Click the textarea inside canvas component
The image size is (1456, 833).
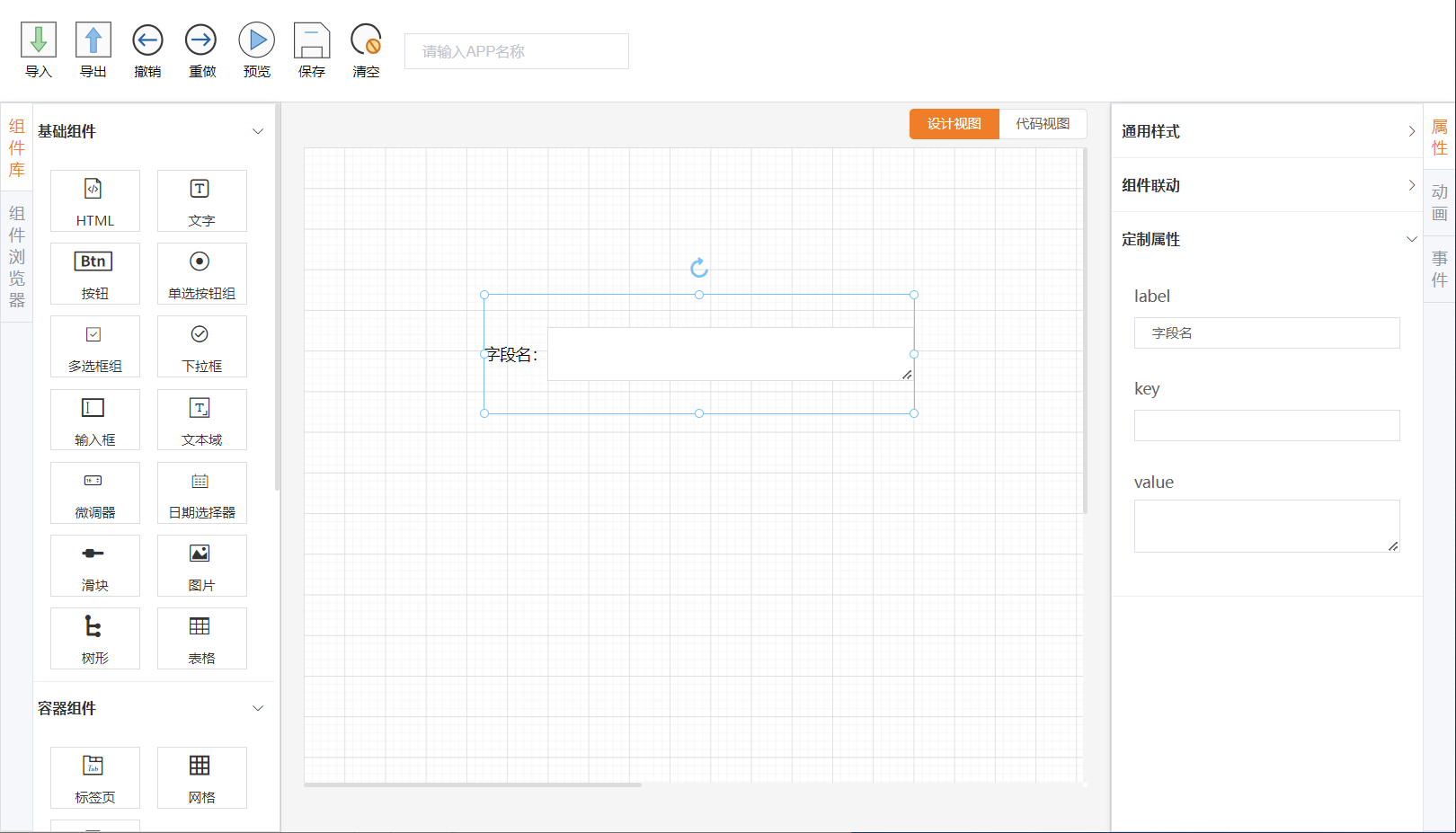coord(731,354)
